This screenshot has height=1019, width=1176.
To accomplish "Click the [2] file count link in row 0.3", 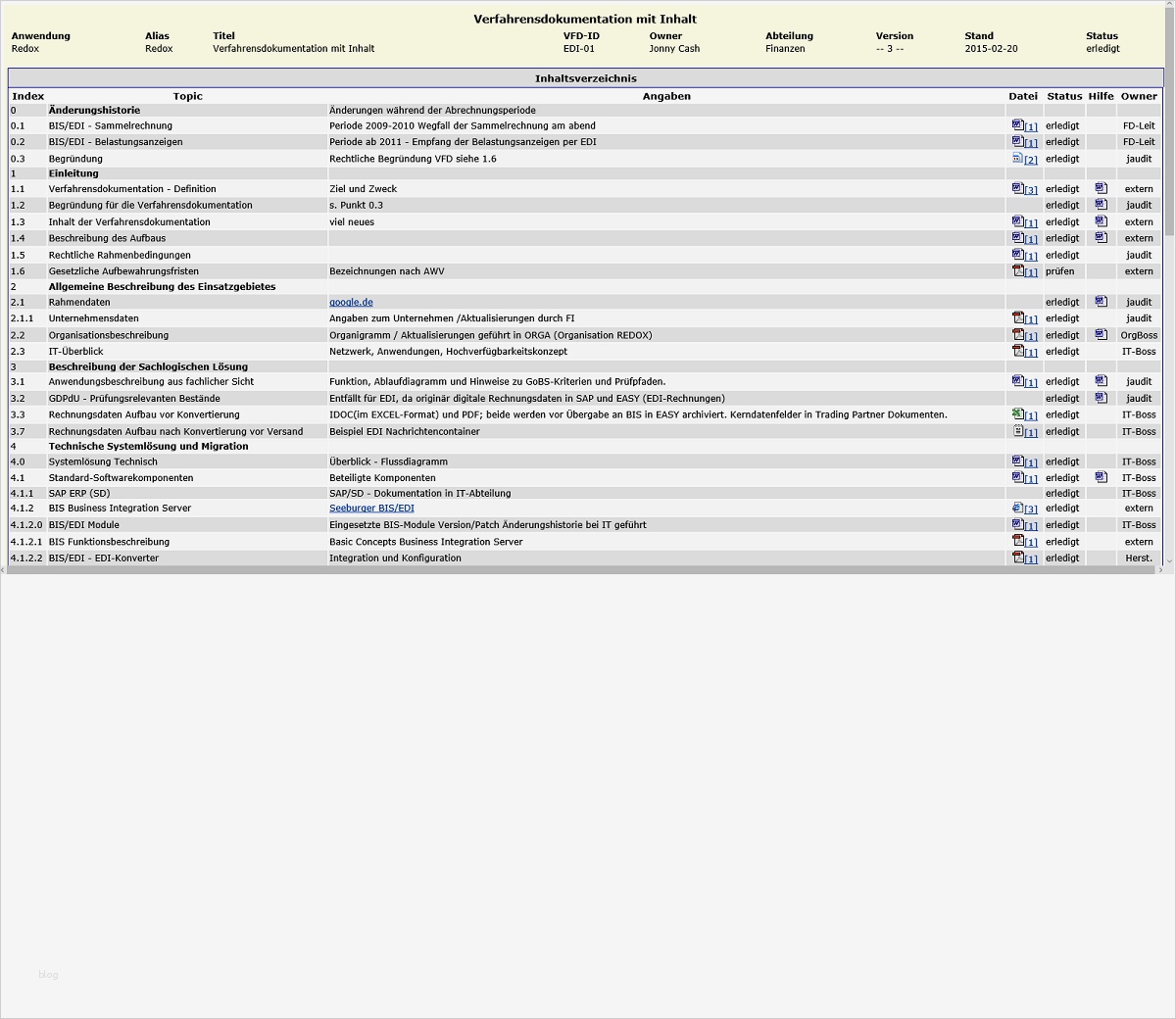I will pyautogui.click(x=1031, y=160).
